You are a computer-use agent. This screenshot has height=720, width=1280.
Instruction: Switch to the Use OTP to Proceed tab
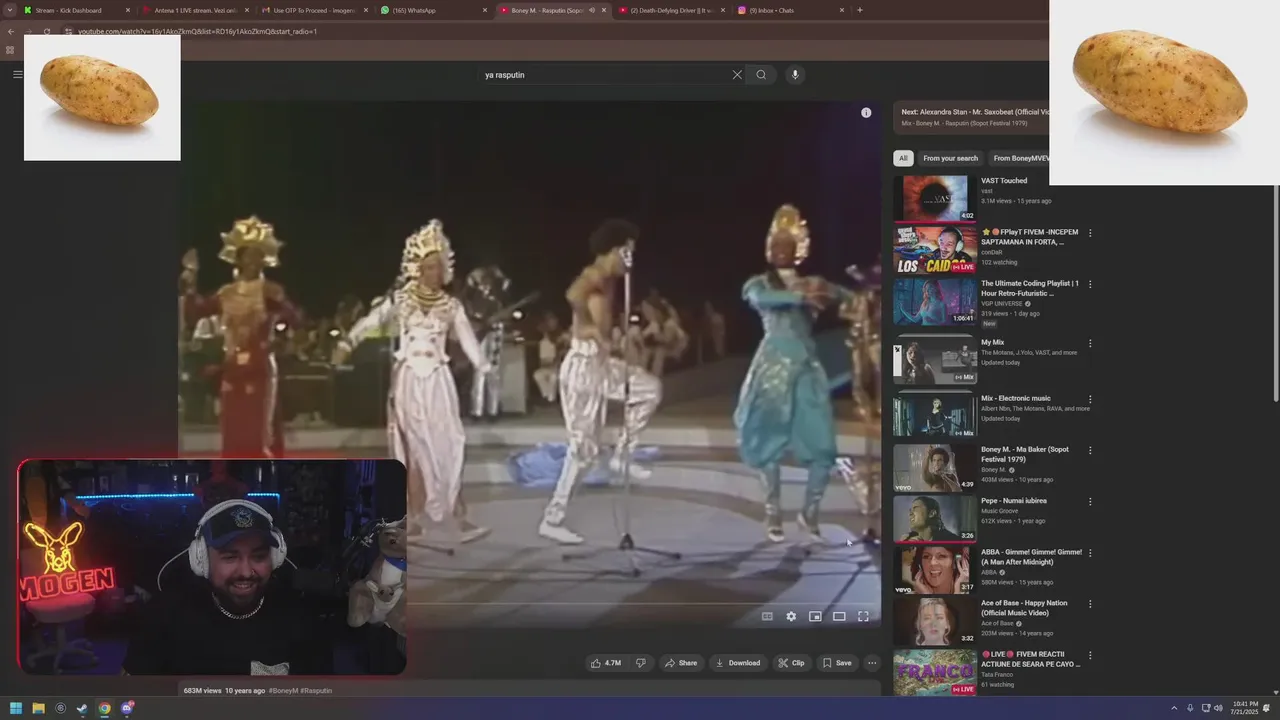coord(314,10)
